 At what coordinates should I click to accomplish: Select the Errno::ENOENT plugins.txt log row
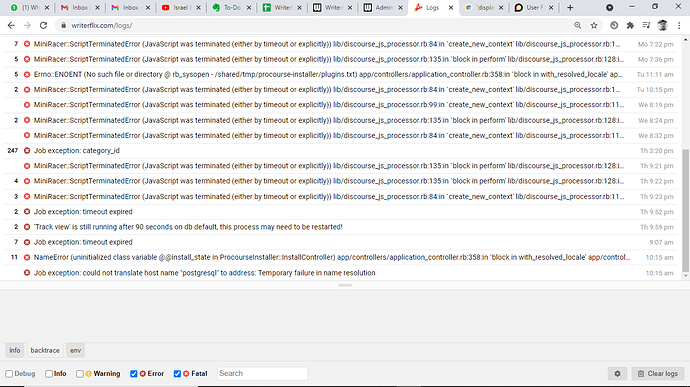click(x=340, y=74)
